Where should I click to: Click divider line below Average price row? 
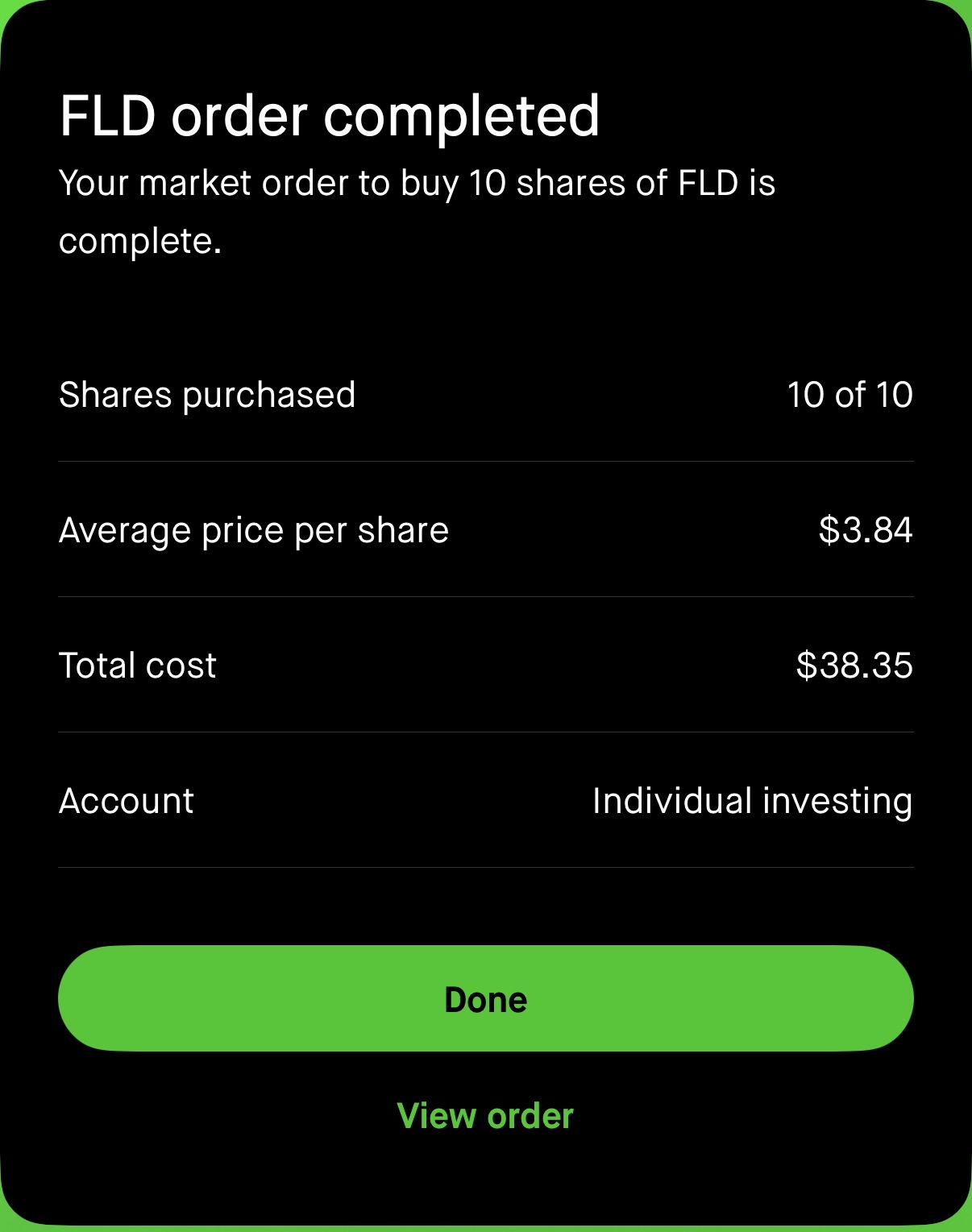point(486,597)
